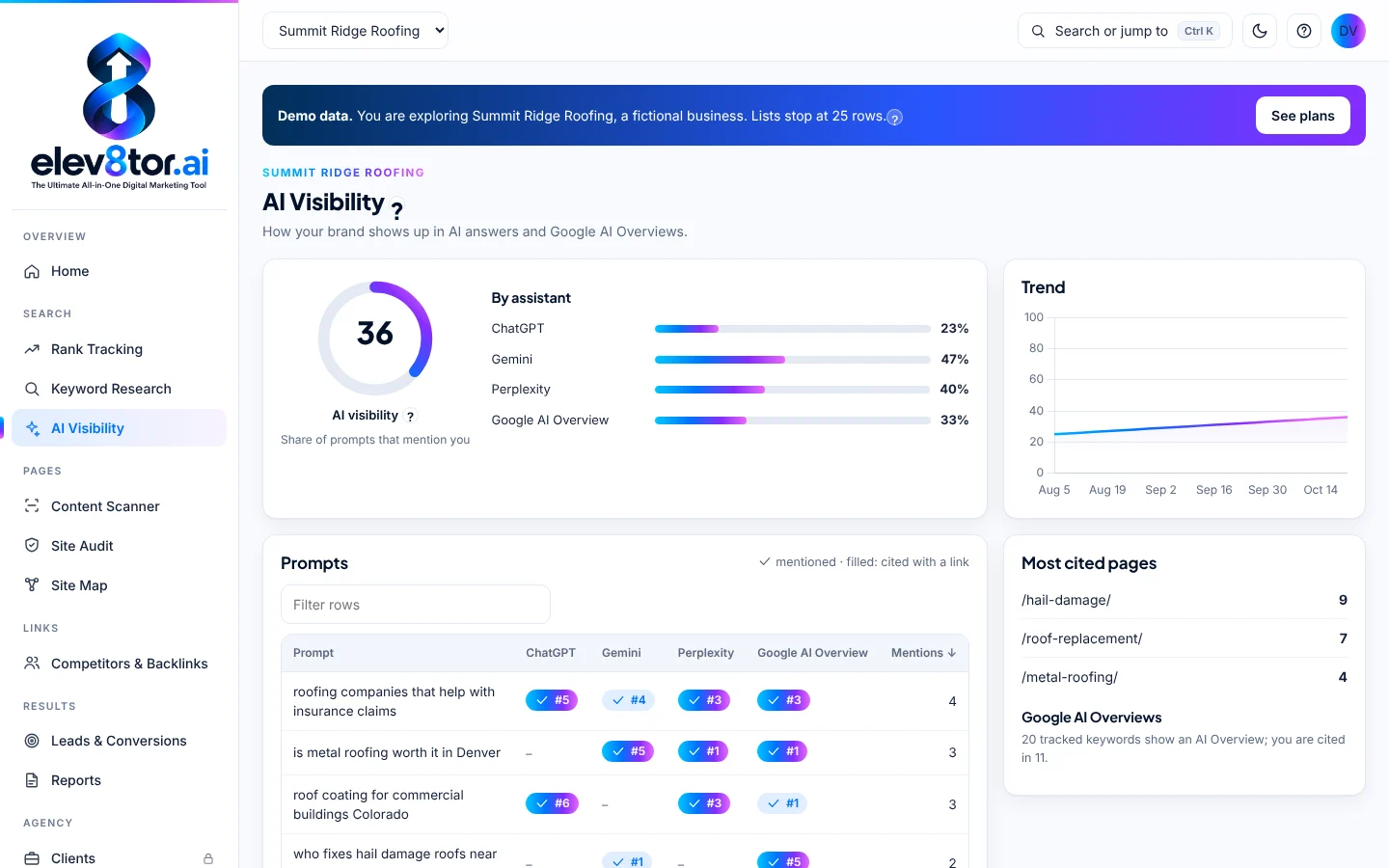This screenshot has height=868, width=1389.
Task: Click the Ctrl K shortcut badge
Action: tap(1199, 31)
